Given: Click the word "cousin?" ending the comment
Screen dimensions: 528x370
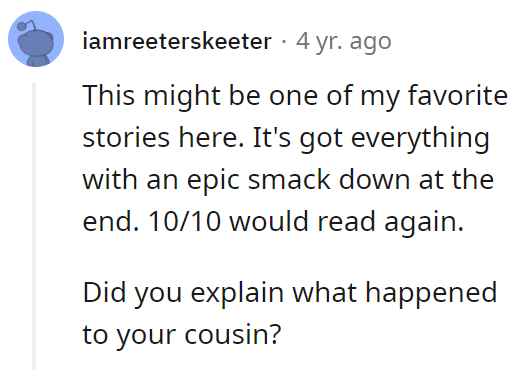Looking at the screenshot, I should coord(233,335).
